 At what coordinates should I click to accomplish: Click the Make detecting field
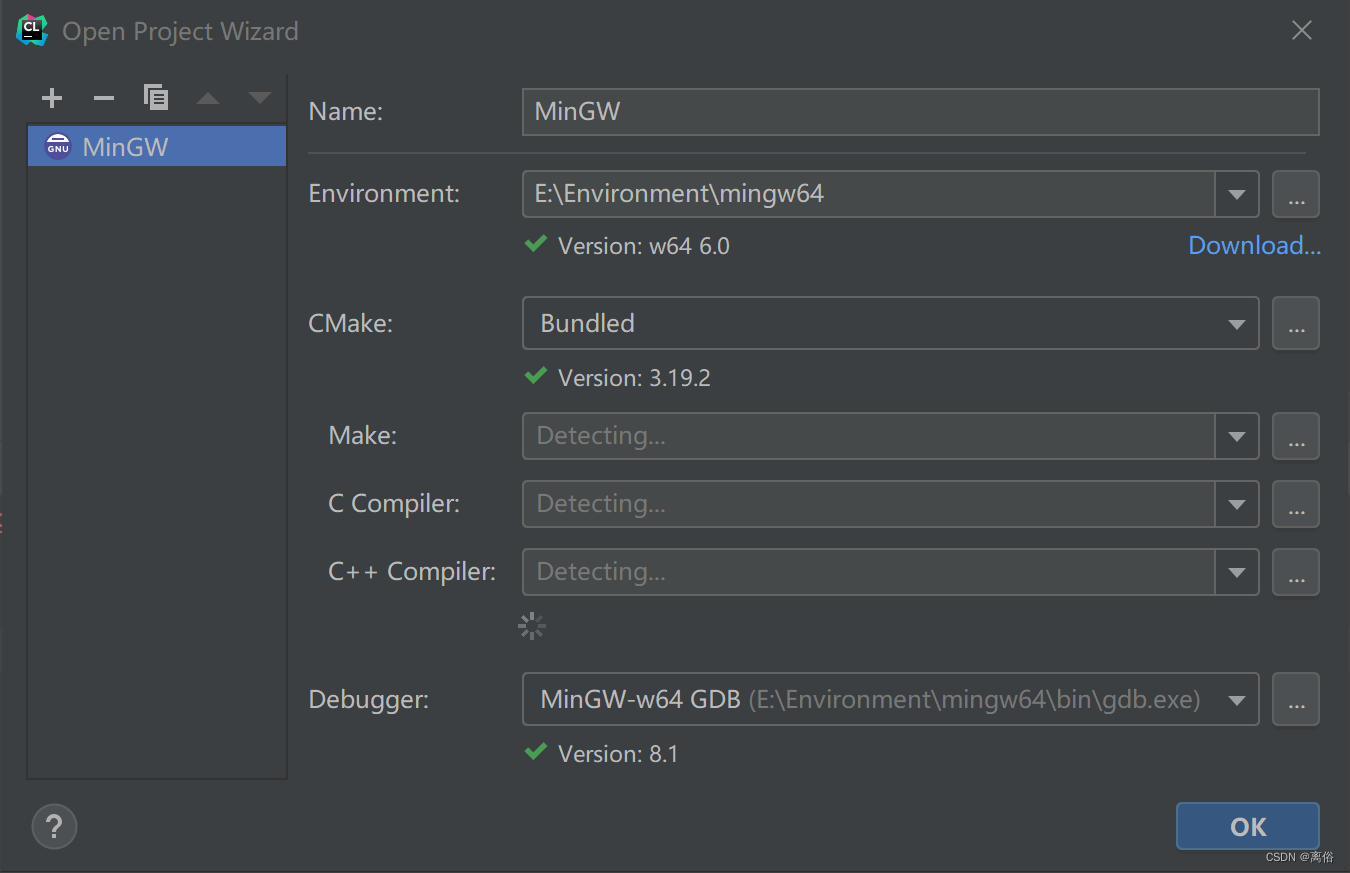[868, 436]
